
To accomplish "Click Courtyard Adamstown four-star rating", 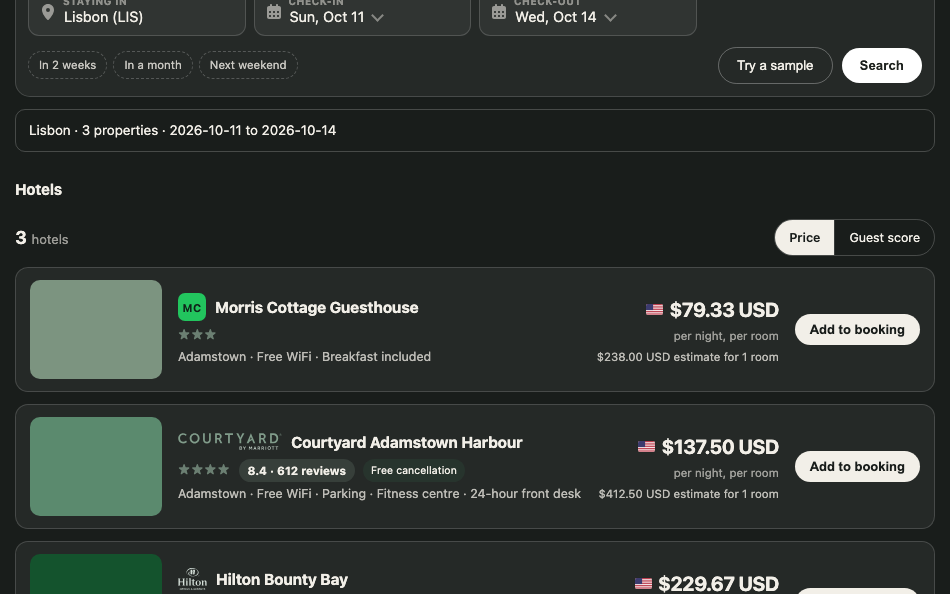I will pos(204,470).
